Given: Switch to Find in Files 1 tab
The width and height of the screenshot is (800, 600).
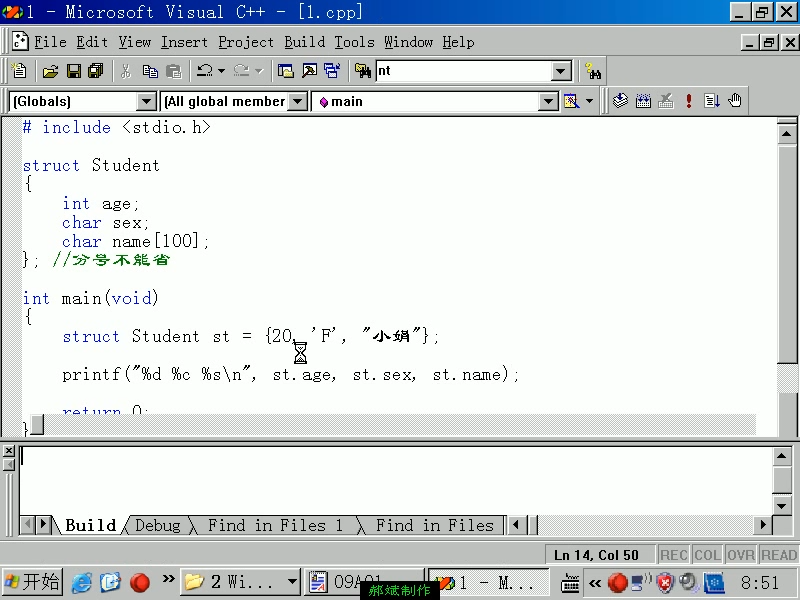Looking at the screenshot, I should click(x=274, y=525).
